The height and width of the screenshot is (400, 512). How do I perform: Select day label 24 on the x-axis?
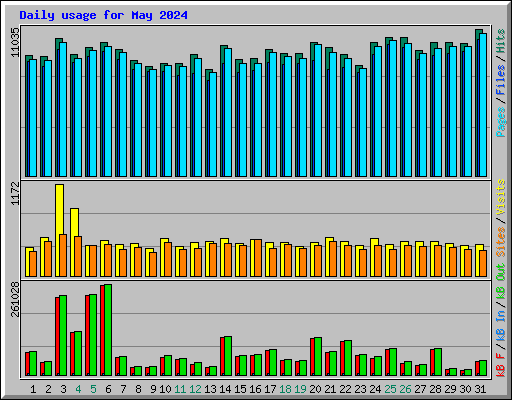[375, 389]
